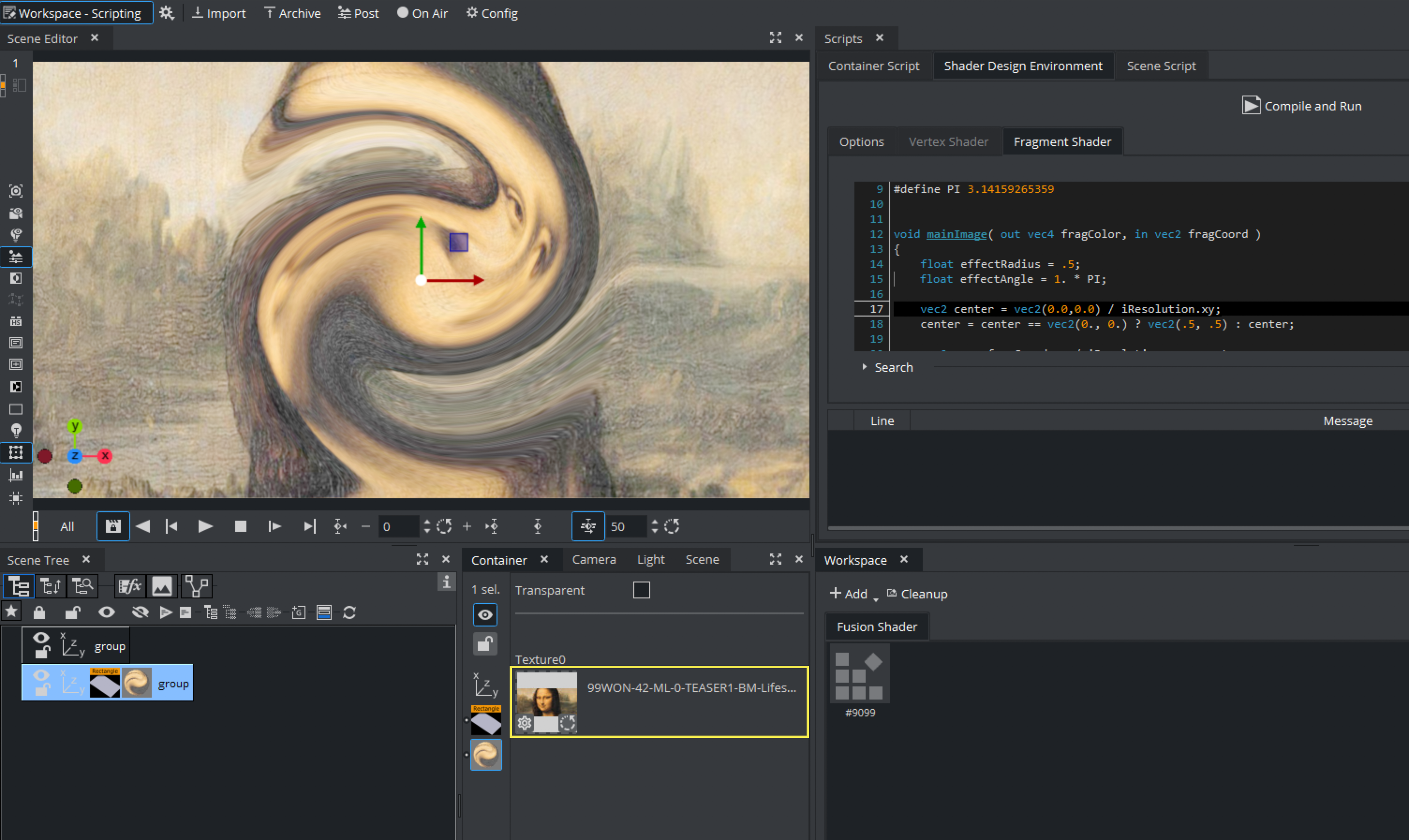1409x840 pixels.
Task: Click the add-group G icon in Scene Tree toolbar
Action: (298, 612)
